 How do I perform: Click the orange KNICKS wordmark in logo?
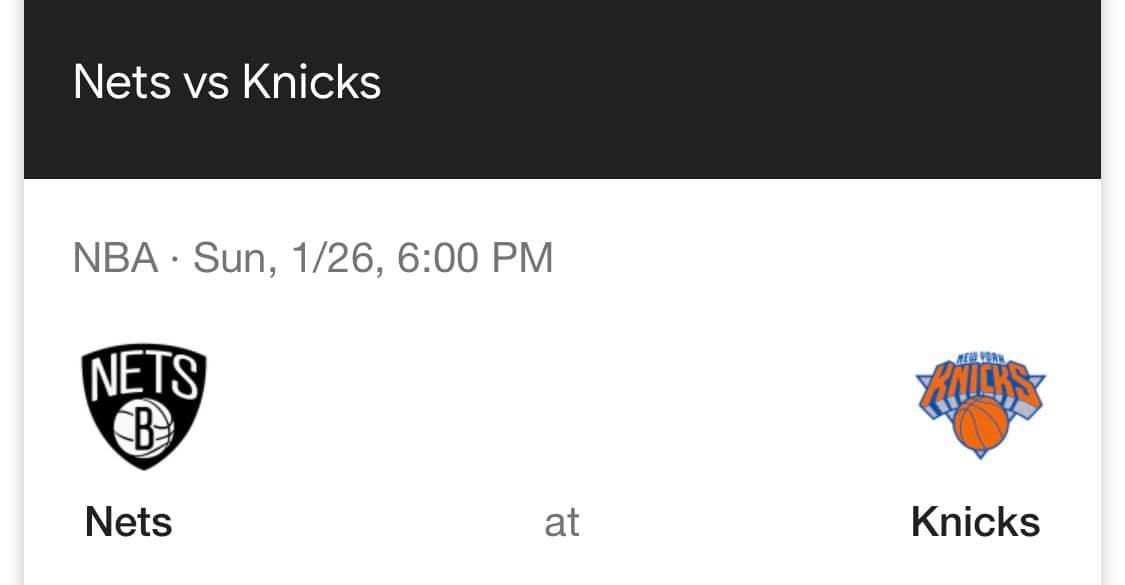pyautogui.click(x=980, y=385)
